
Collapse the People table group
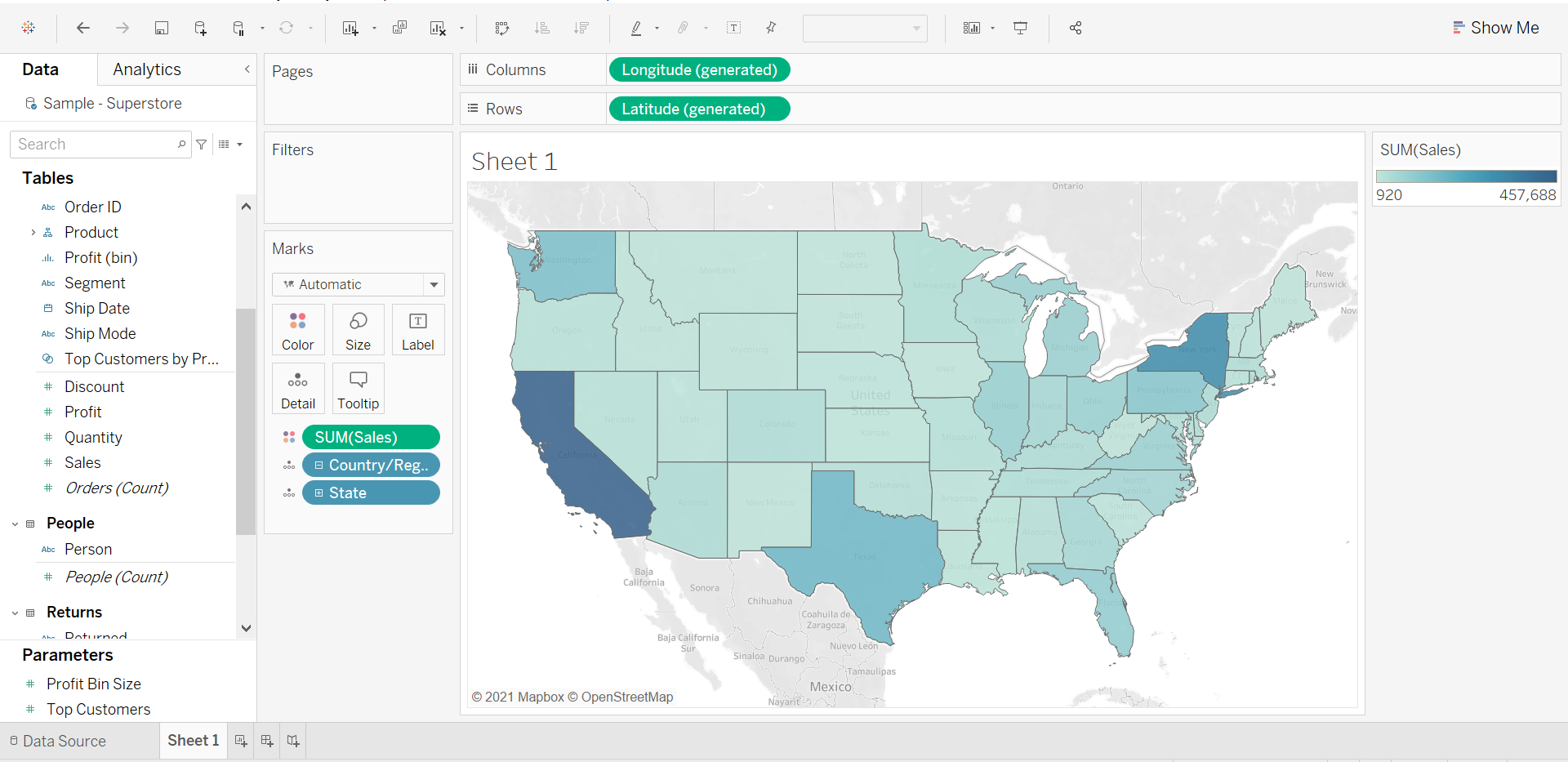[15, 524]
